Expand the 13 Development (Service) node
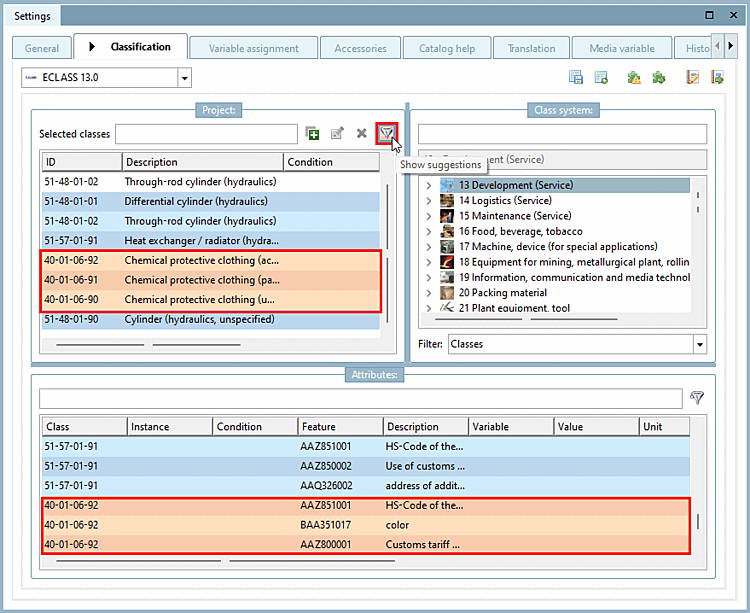This screenshot has width=750, height=613. tap(429, 186)
